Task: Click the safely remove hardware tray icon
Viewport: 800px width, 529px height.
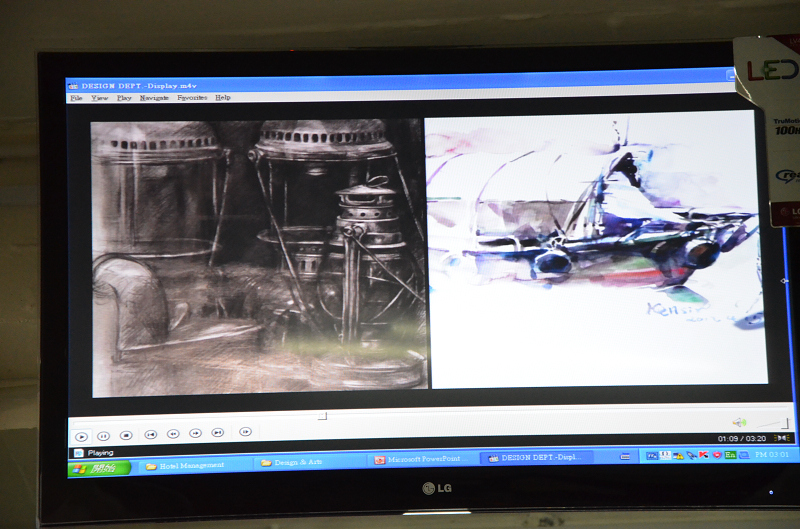Action: pyautogui.click(x=691, y=455)
